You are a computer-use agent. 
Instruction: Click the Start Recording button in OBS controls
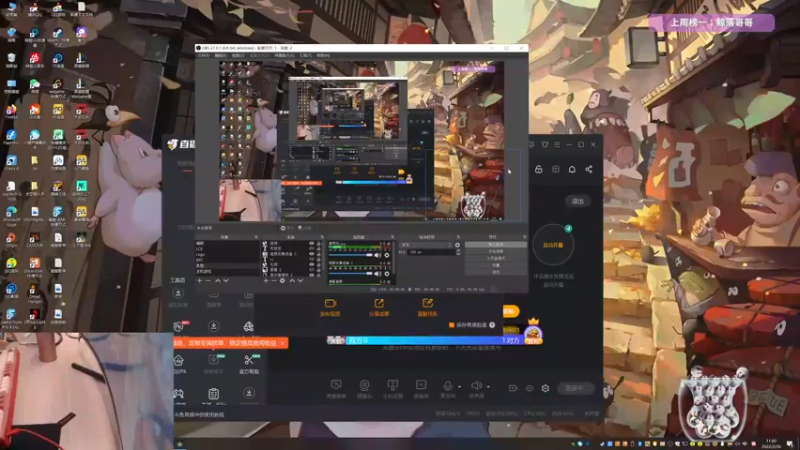click(495, 252)
